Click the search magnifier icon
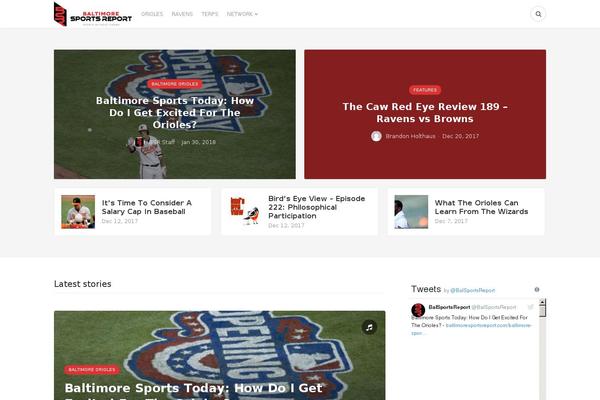Image resolution: width=600 pixels, height=400 pixels. pyautogui.click(x=538, y=14)
